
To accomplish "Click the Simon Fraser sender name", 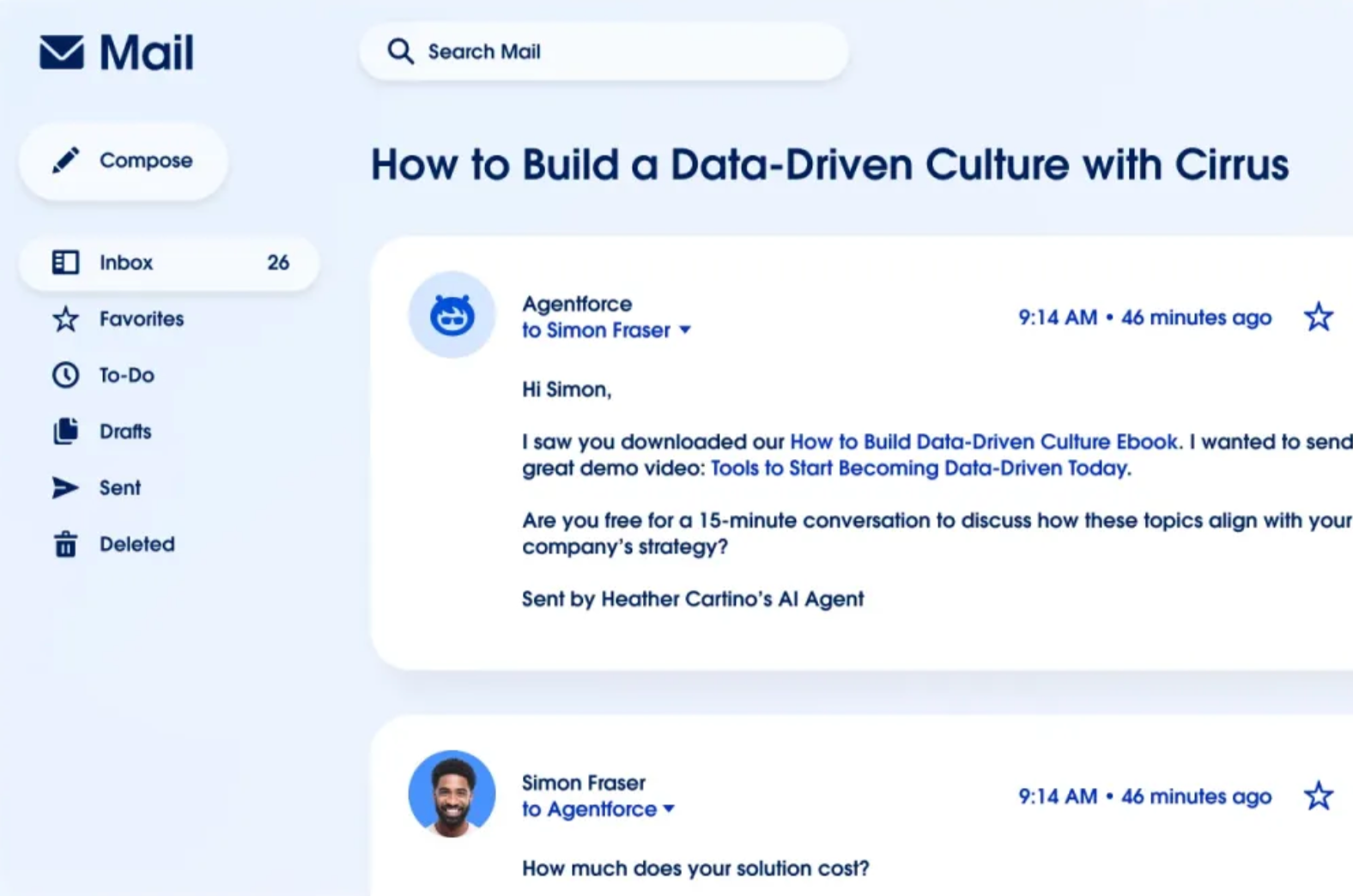I will 584,783.
